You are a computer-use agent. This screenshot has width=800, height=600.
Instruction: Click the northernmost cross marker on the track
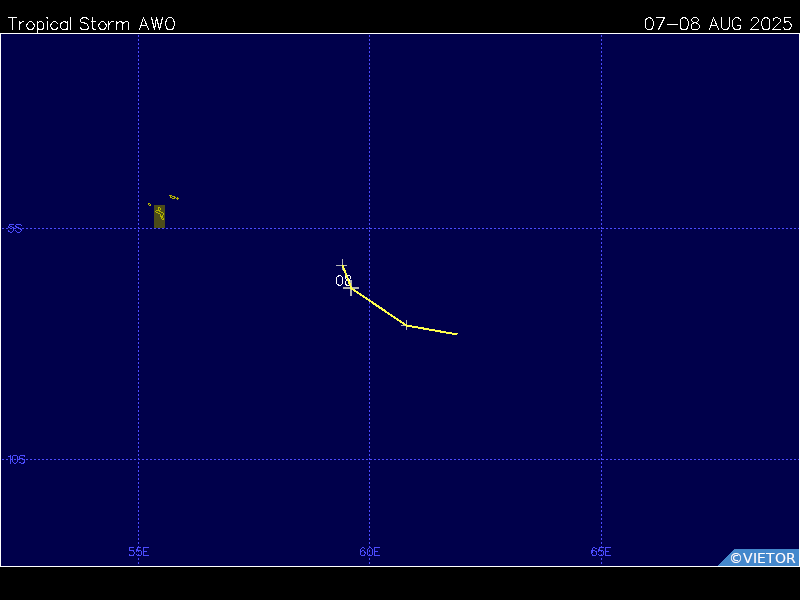(342, 265)
